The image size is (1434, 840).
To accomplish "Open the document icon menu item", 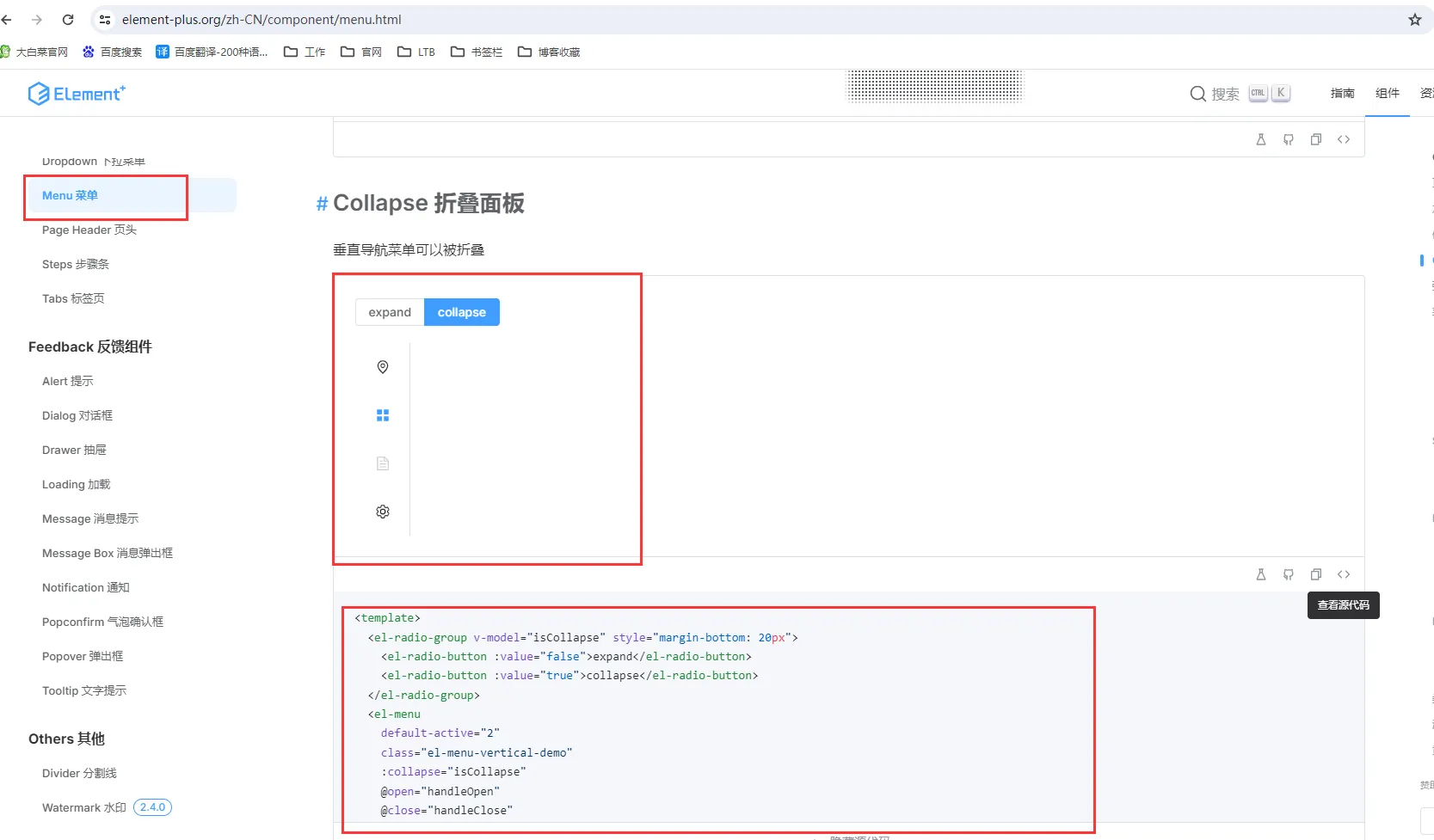I will [x=382, y=463].
